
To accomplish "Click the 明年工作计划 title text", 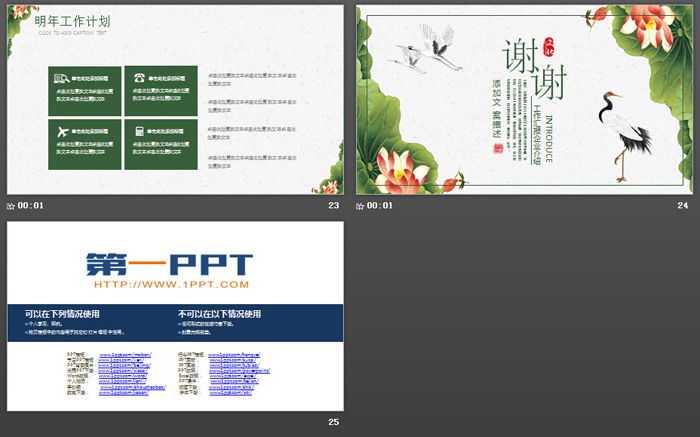I will pyautogui.click(x=72, y=21).
